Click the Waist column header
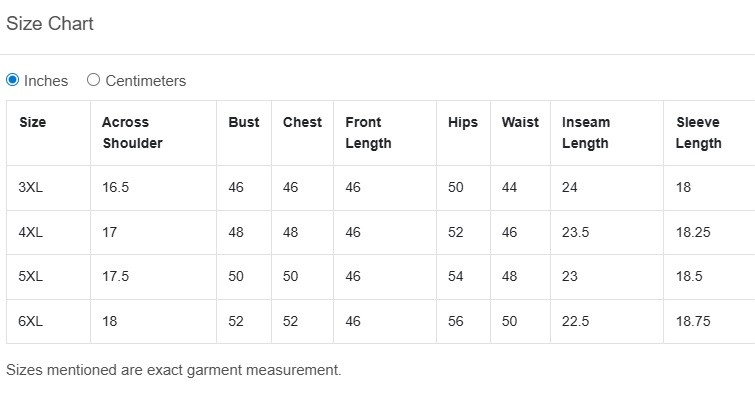The height and width of the screenshot is (410, 755). [520, 122]
